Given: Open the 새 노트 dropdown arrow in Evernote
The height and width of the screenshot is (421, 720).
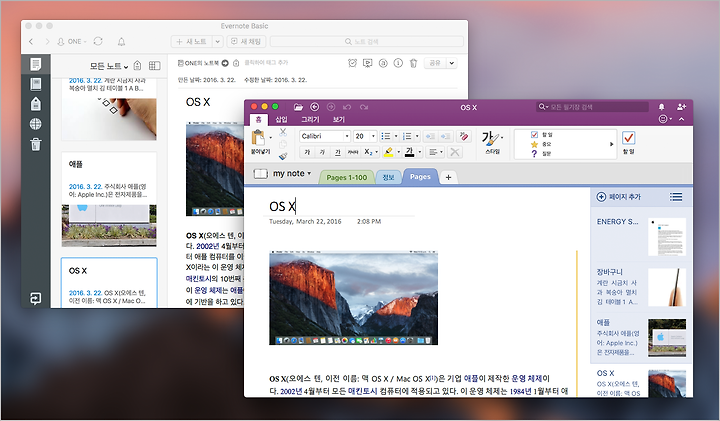Looking at the screenshot, I should (218, 41).
